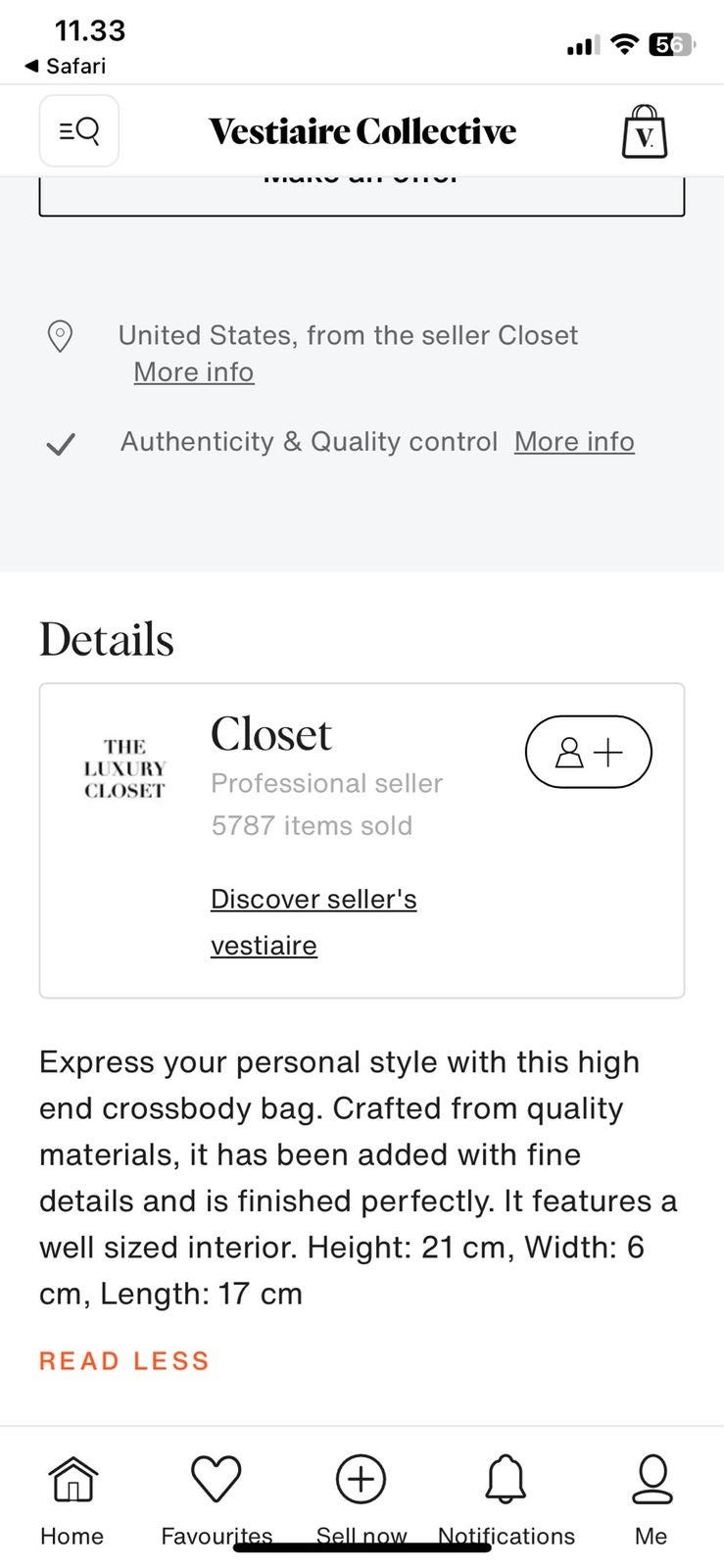Tap the location pin icon

tap(61, 336)
